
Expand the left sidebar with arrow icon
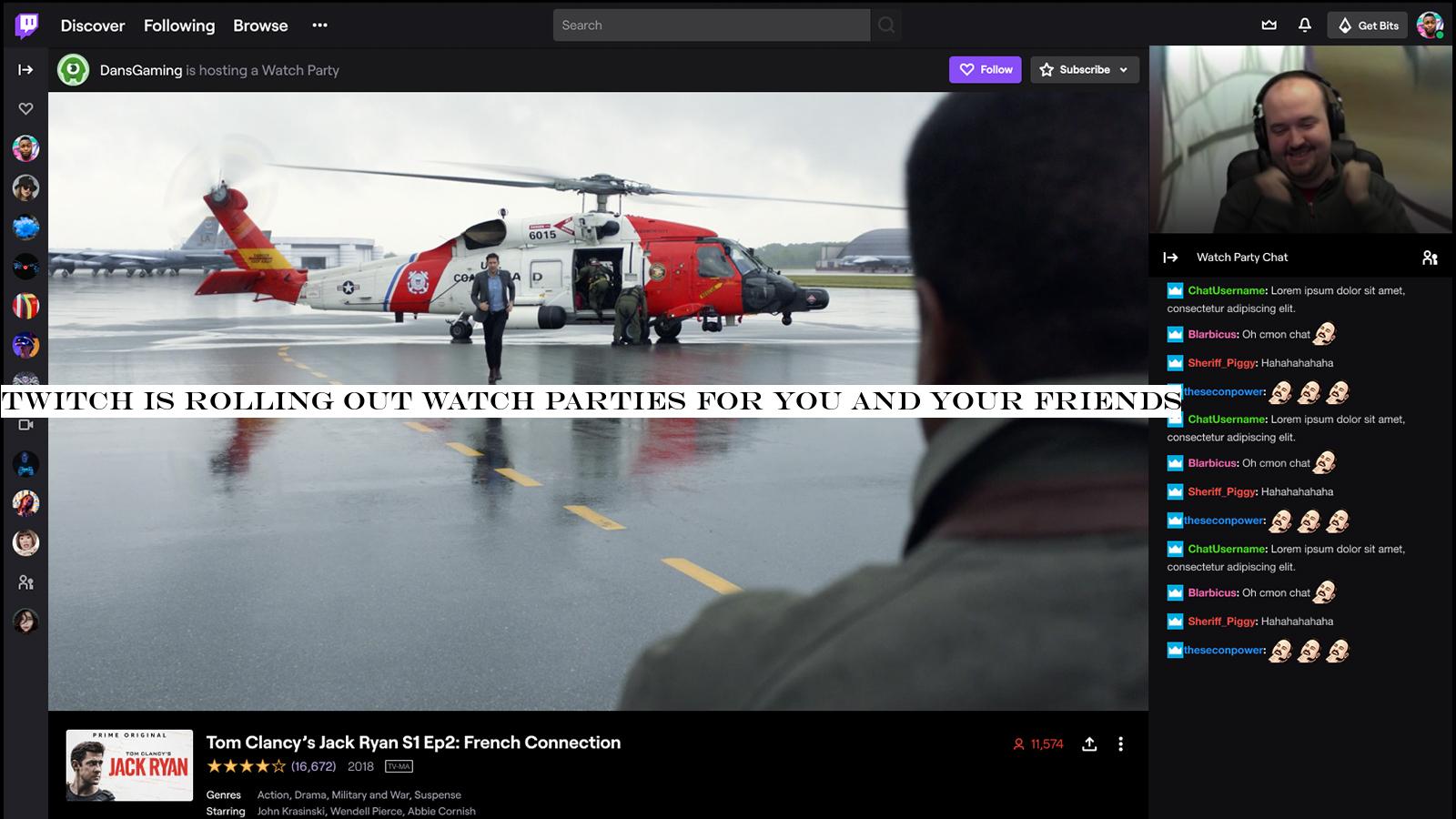click(x=25, y=70)
